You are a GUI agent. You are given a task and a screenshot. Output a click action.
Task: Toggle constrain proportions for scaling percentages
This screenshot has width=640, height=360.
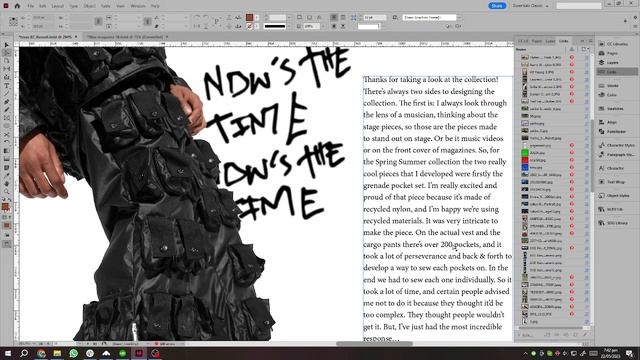click(x=148, y=22)
